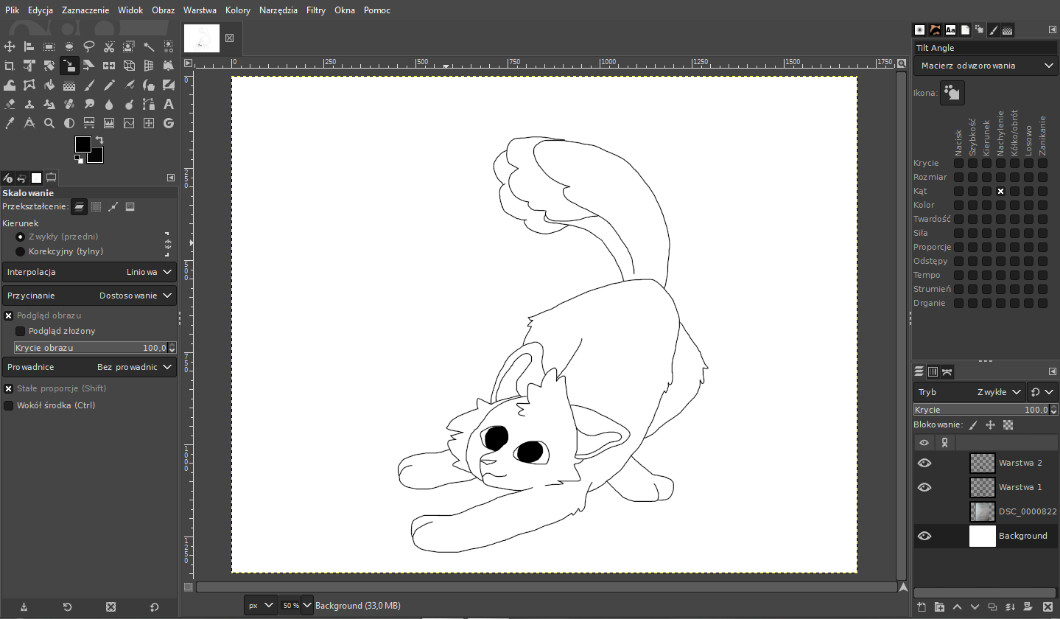Select the Scissors selection tool
Image resolution: width=1060 pixels, height=619 pixels.
pyautogui.click(x=109, y=47)
